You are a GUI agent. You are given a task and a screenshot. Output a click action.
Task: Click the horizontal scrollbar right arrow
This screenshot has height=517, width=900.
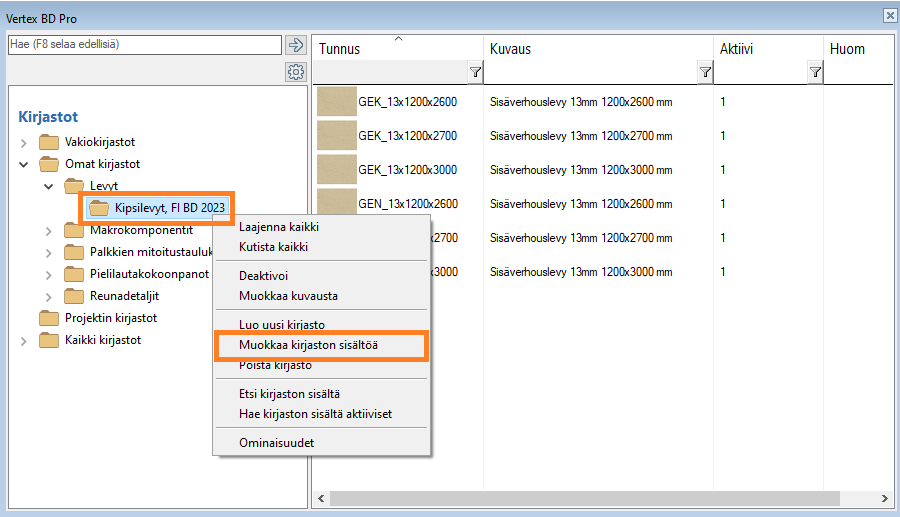coord(884,498)
